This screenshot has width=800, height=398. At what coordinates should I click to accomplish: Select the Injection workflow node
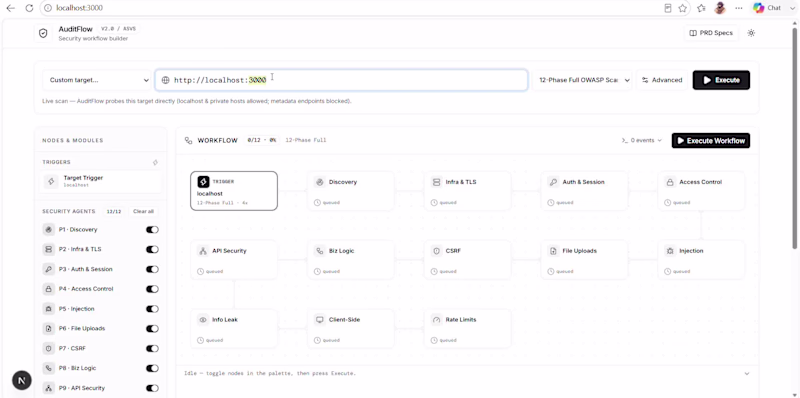pos(701,260)
